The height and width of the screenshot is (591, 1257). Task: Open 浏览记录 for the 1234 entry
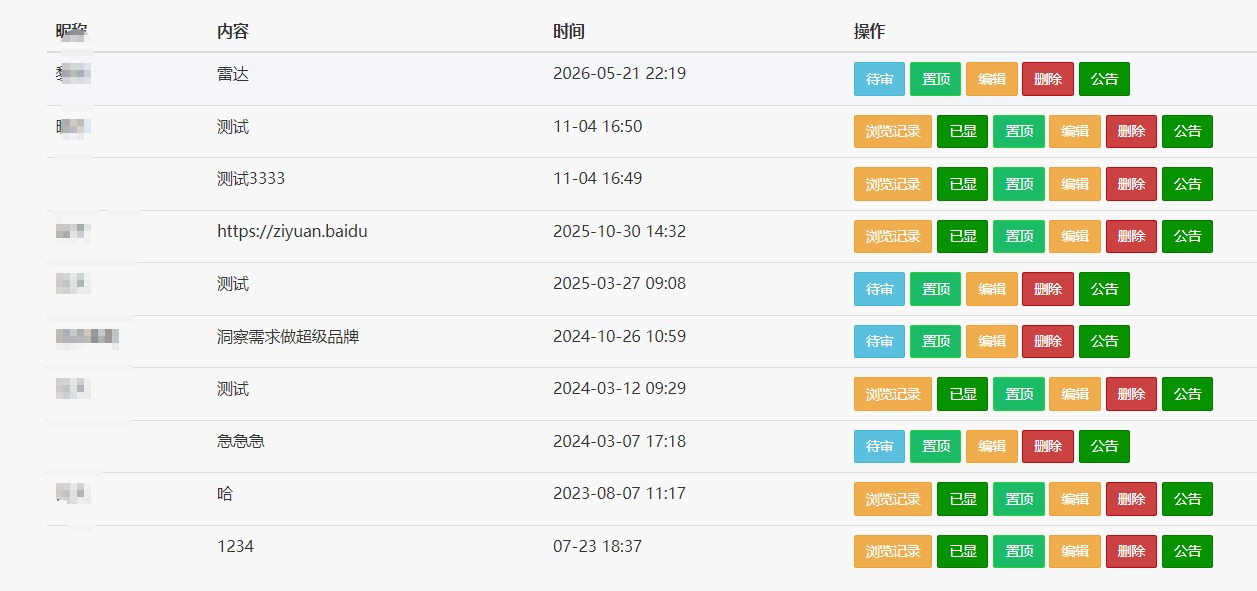[x=892, y=551]
